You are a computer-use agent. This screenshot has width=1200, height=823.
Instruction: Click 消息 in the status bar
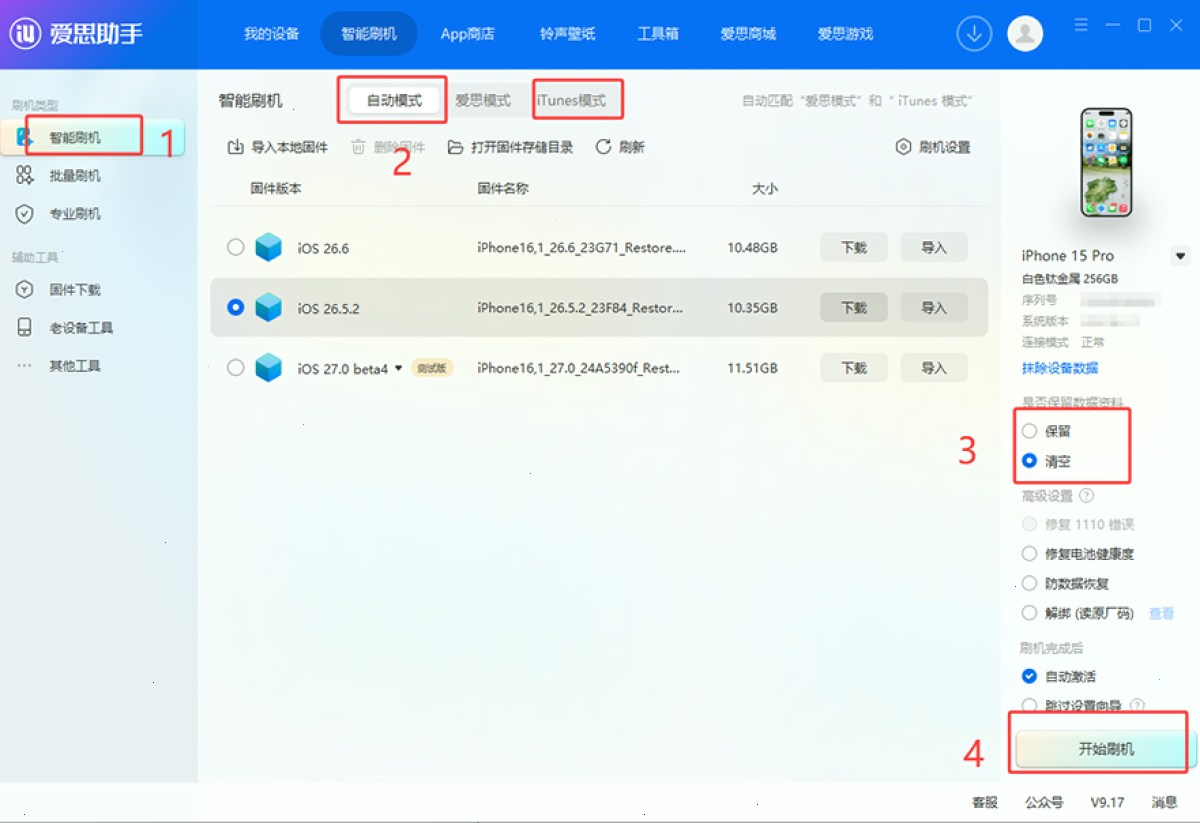click(1164, 802)
